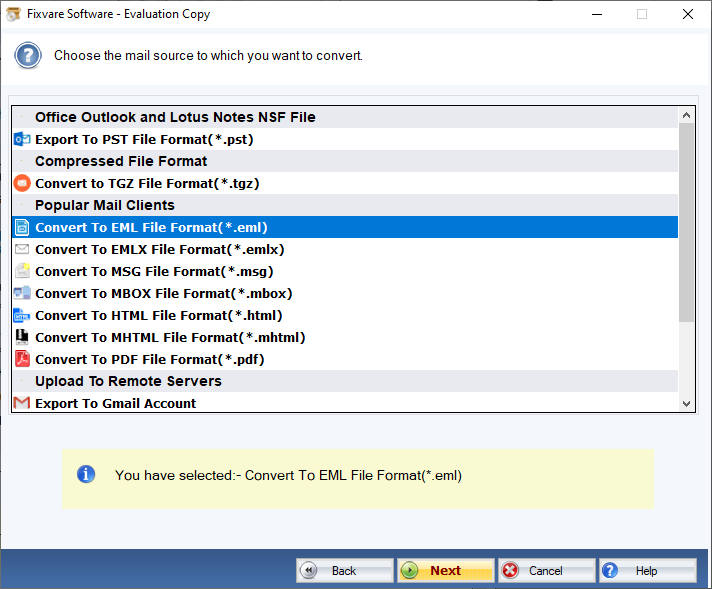This screenshot has height=589, width=712.
Task: Click the Popular Mail Clients header
Action: 345,205
